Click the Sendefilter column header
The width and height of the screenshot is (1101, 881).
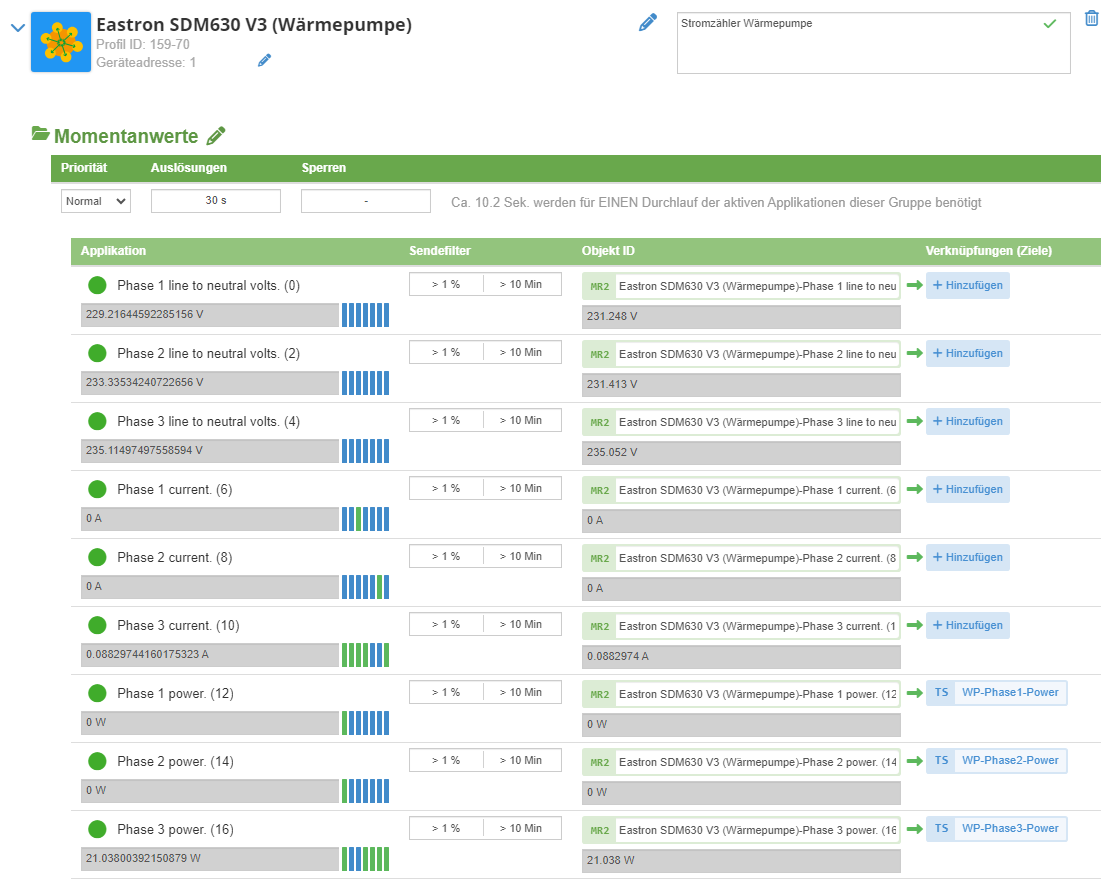[440, 251]
